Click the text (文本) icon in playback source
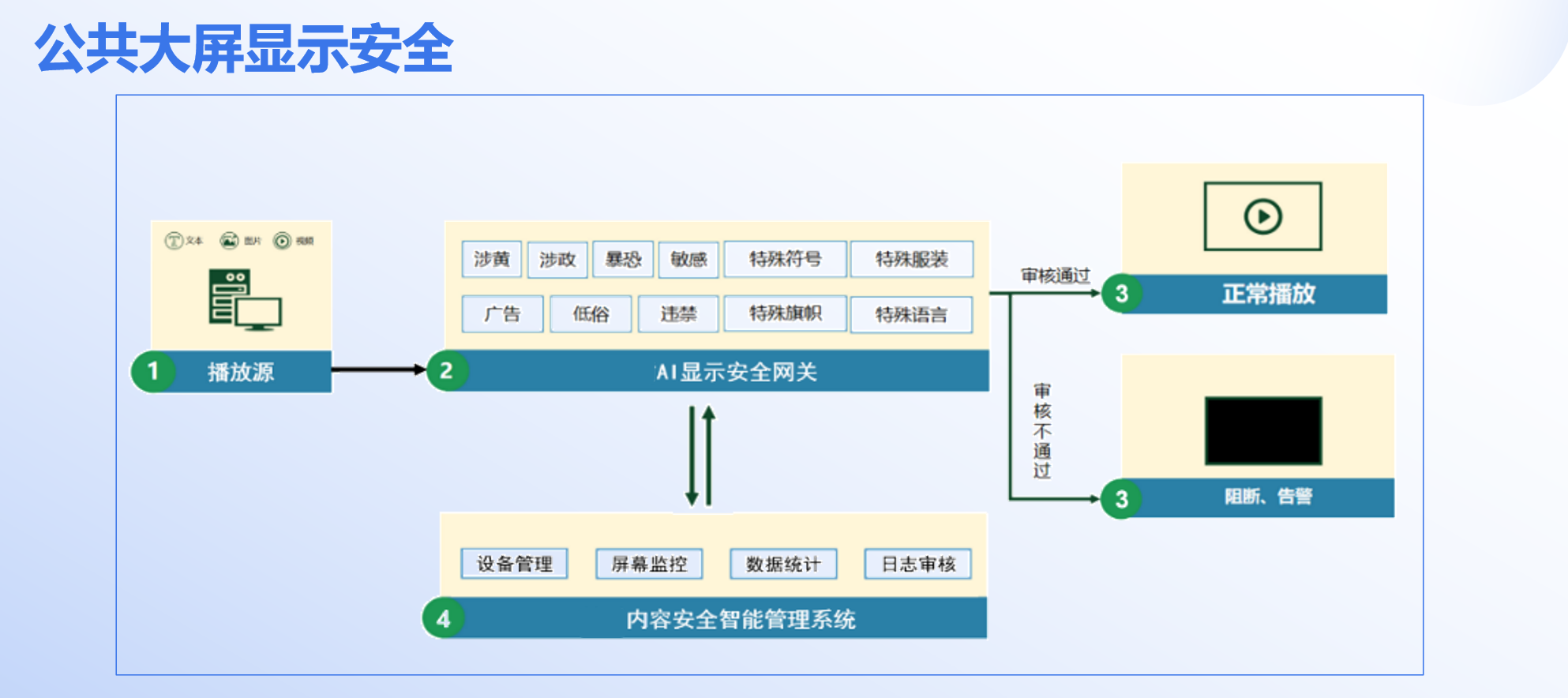Viewport: 1568px width, 698px height. 174,241
